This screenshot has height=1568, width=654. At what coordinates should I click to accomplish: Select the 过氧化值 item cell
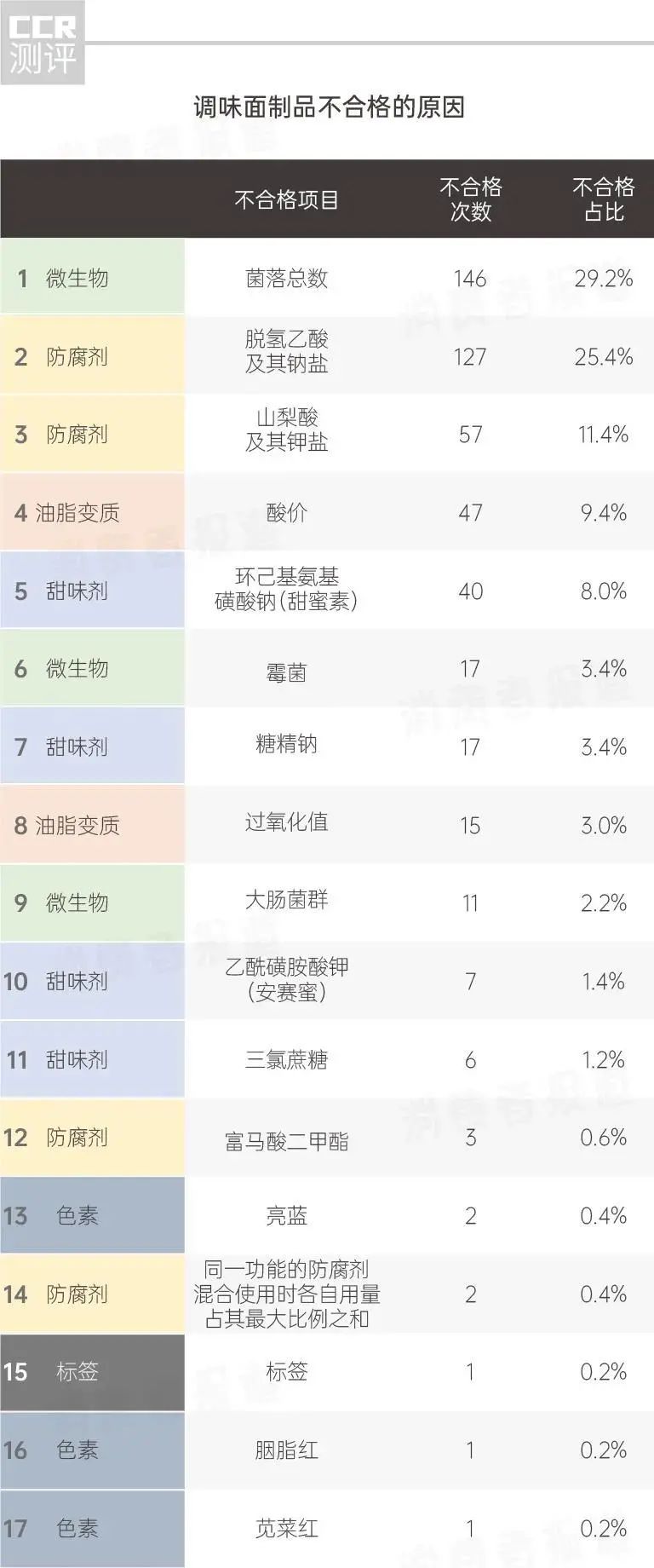(x=286, y=822)
